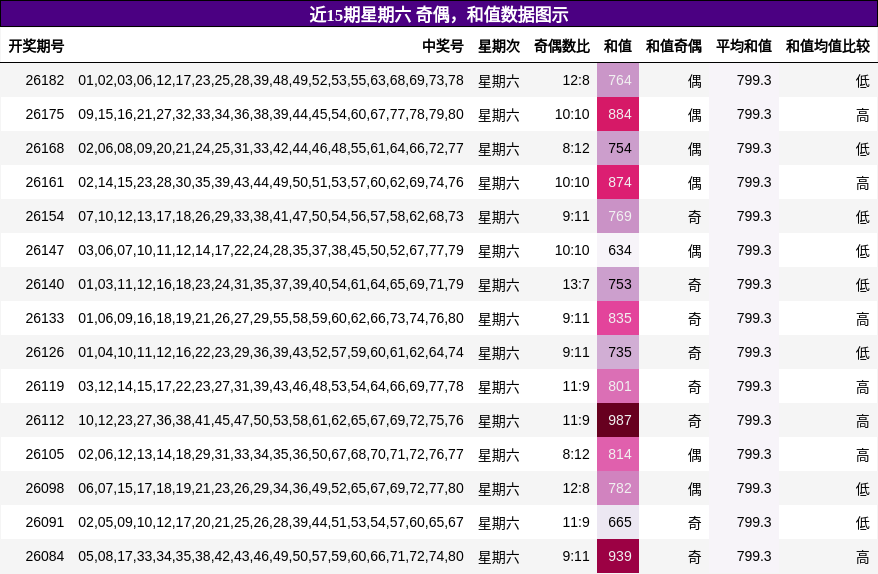Select draw number 26112

(45, 420)
